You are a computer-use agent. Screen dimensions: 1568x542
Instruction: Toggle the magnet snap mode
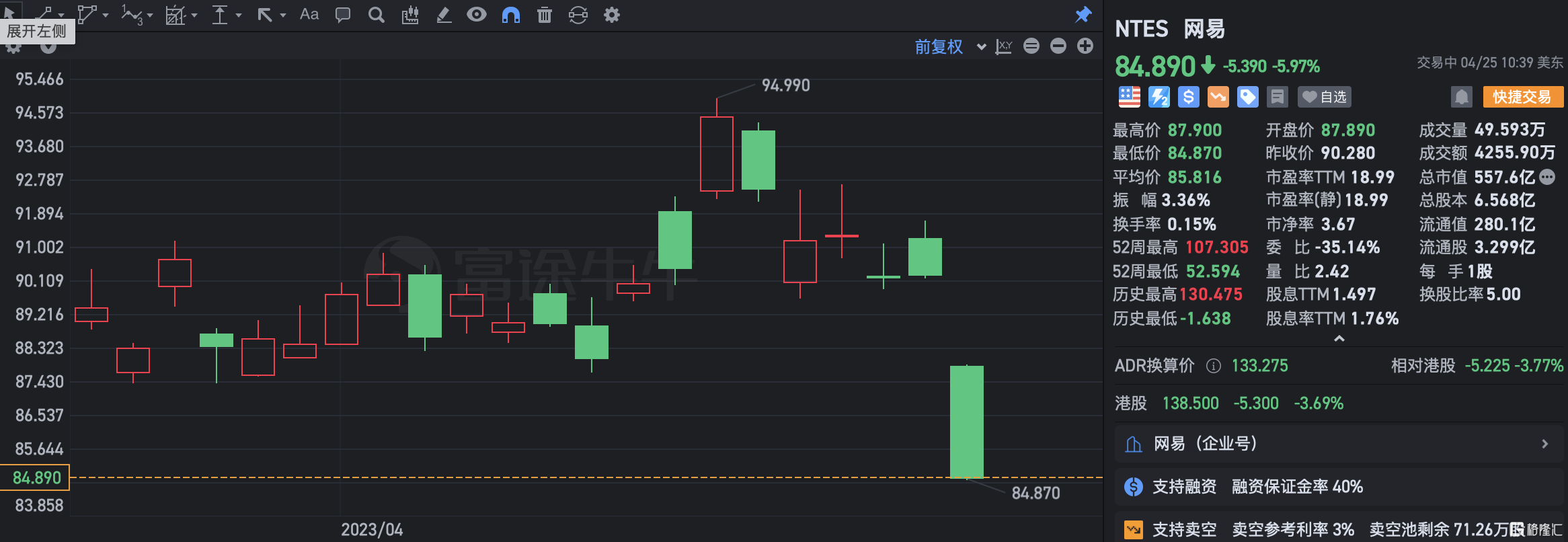[x=511, y=15]
